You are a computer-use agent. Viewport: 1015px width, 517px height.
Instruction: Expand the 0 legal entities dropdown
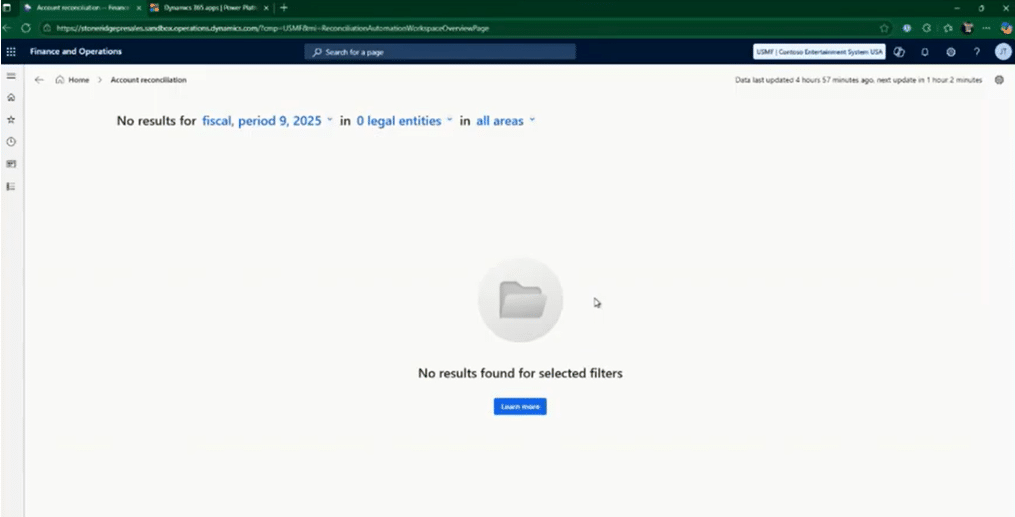pyautogui.click(x=404, y=121)
